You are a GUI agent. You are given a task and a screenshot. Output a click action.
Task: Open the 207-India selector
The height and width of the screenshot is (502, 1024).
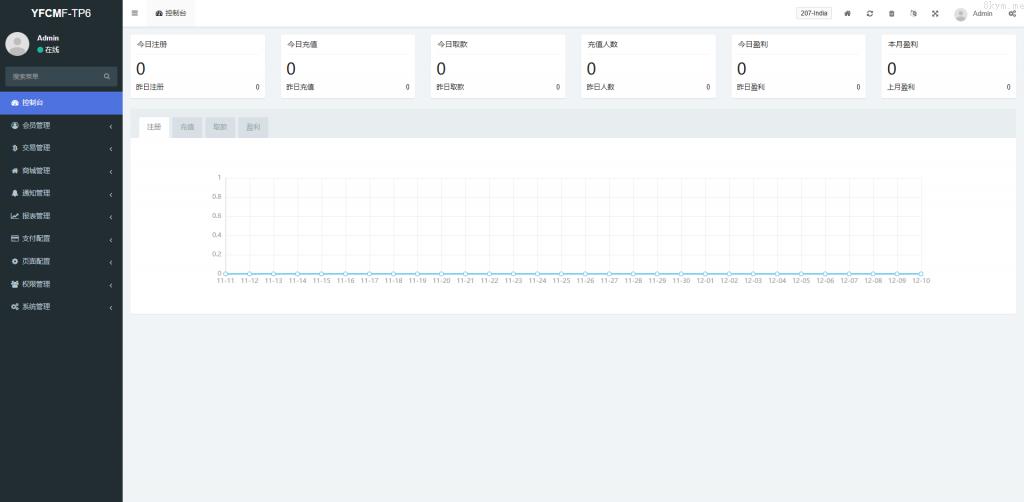pyautogui.click(x=813, y=13)
